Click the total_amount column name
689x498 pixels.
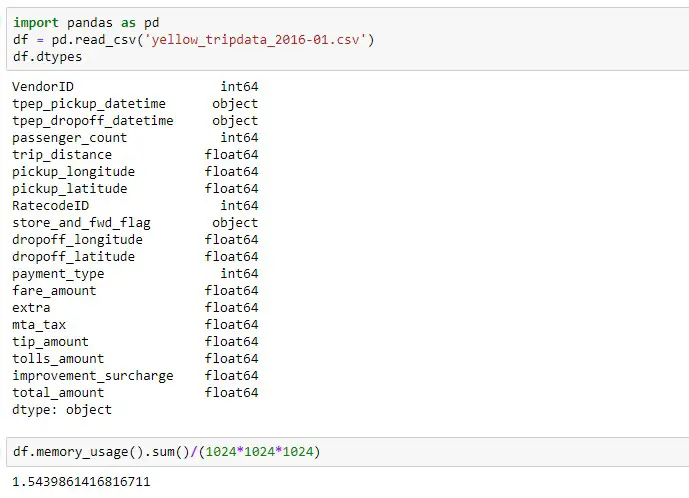click(x=58, y=393)
